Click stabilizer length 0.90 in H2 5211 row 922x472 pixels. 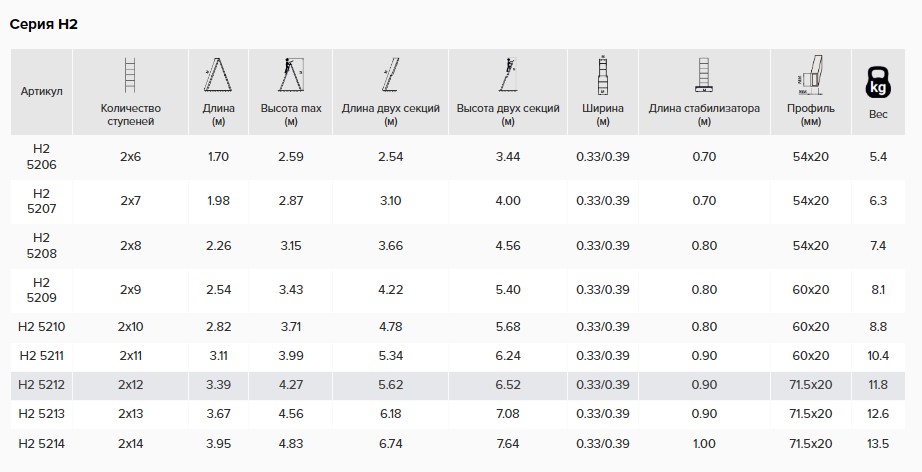tap(704, 356)
